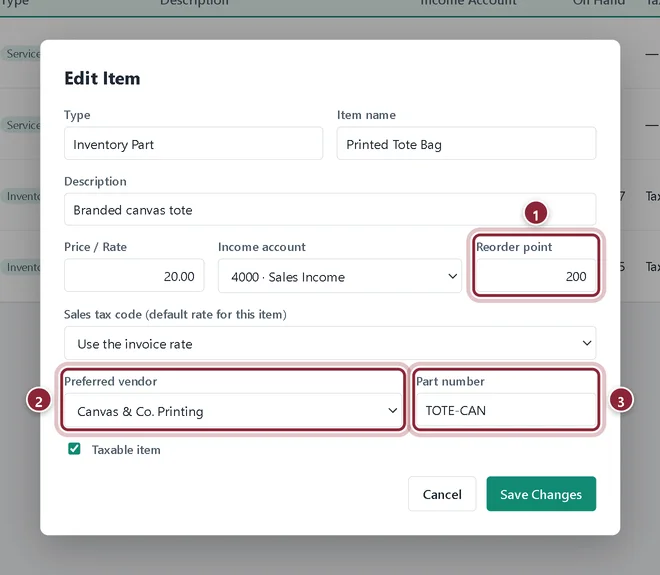Click the Income account label
This screenshot has width=660, height=575.
[262, 247]
